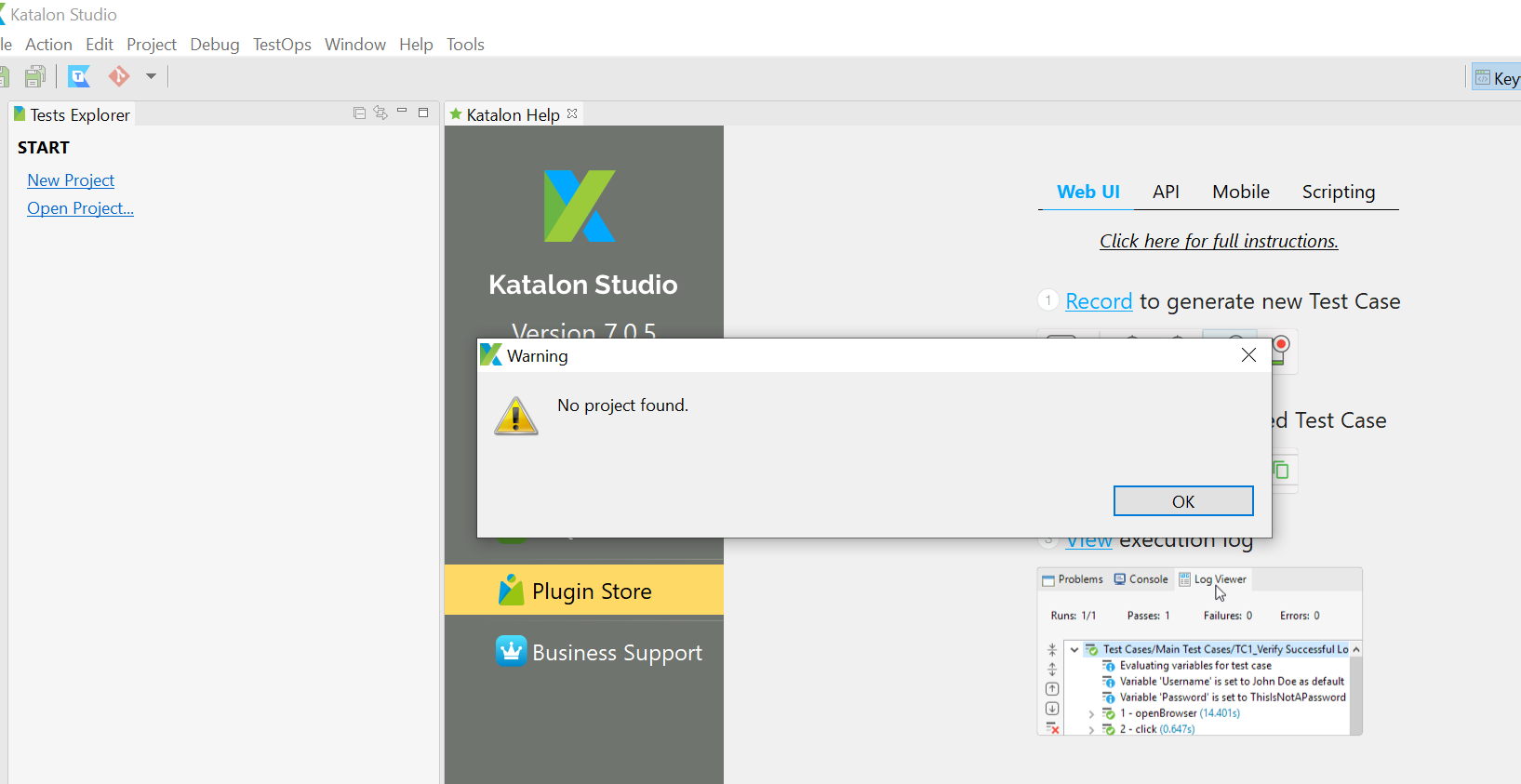Minimize the Tests Explorer panel
1521x784 pixels.
(402, 112)
